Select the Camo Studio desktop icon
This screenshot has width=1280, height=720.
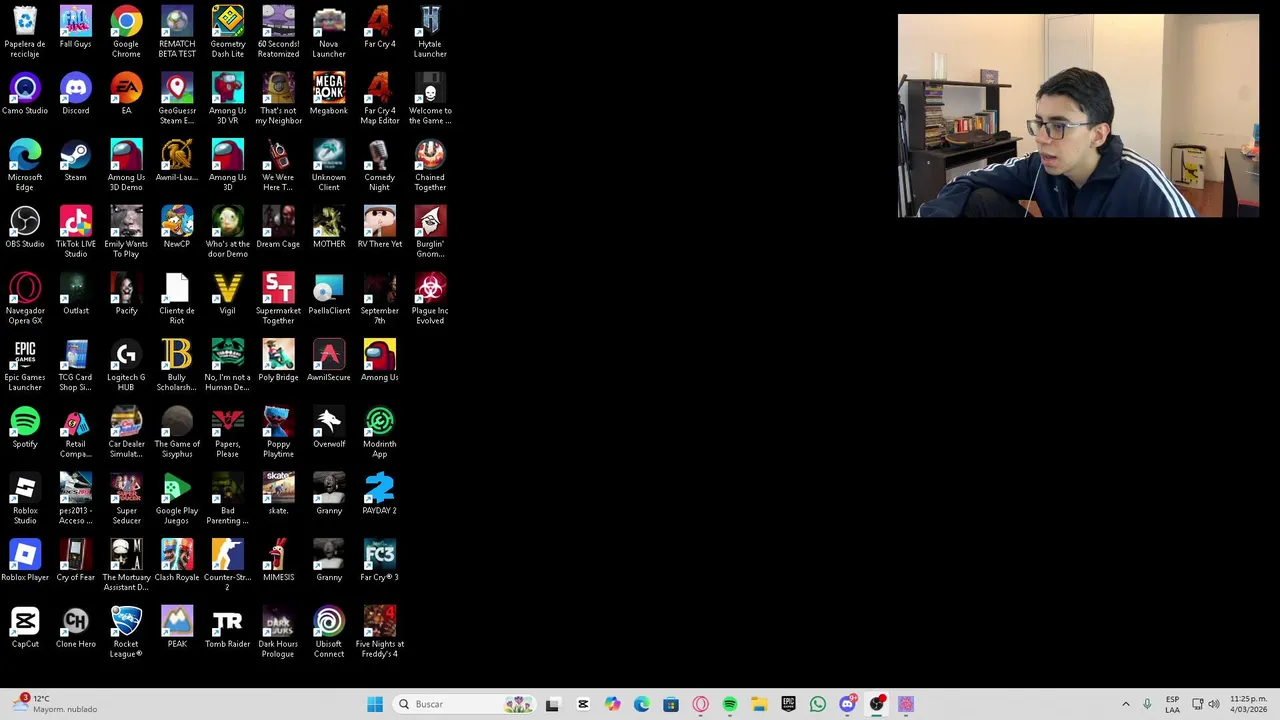point(25,94)
